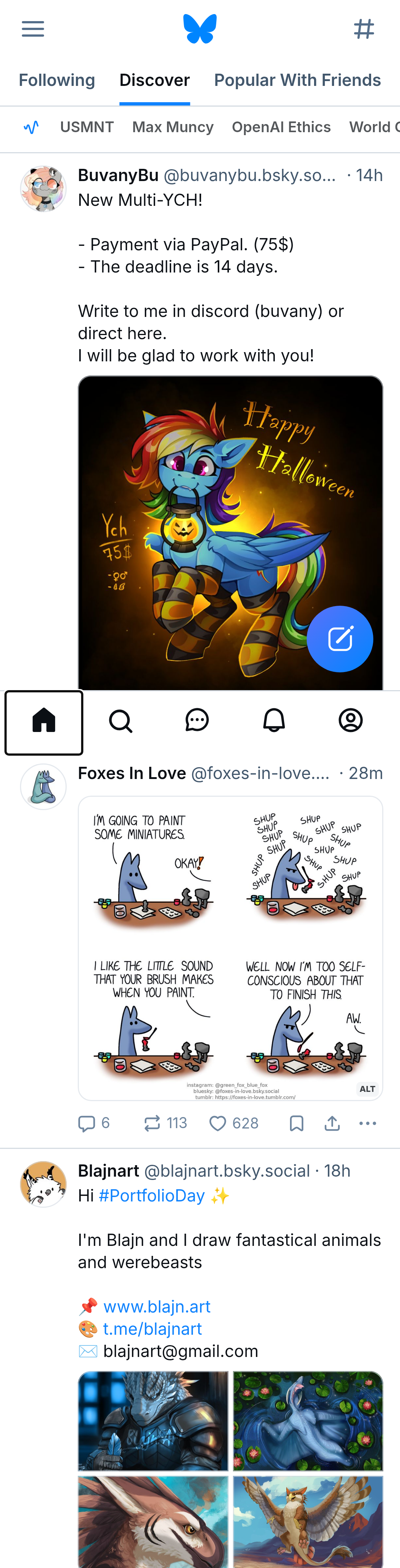
Task: View ALT text on the comic image
Action: [367, 1089]
